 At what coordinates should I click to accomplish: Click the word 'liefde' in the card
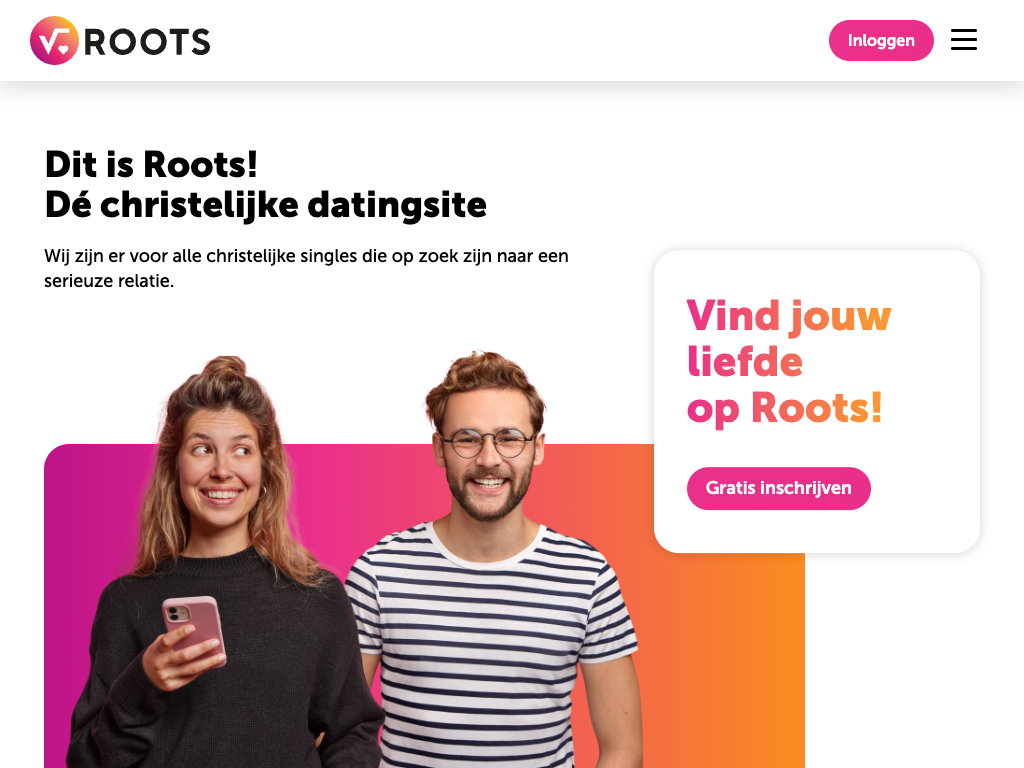click(x=744, y=361)
